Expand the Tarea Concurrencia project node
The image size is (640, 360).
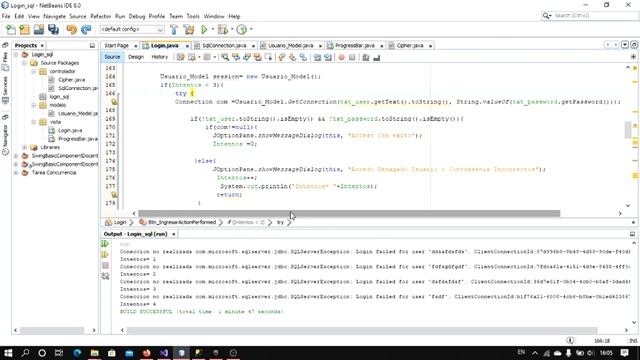point(16,173)
